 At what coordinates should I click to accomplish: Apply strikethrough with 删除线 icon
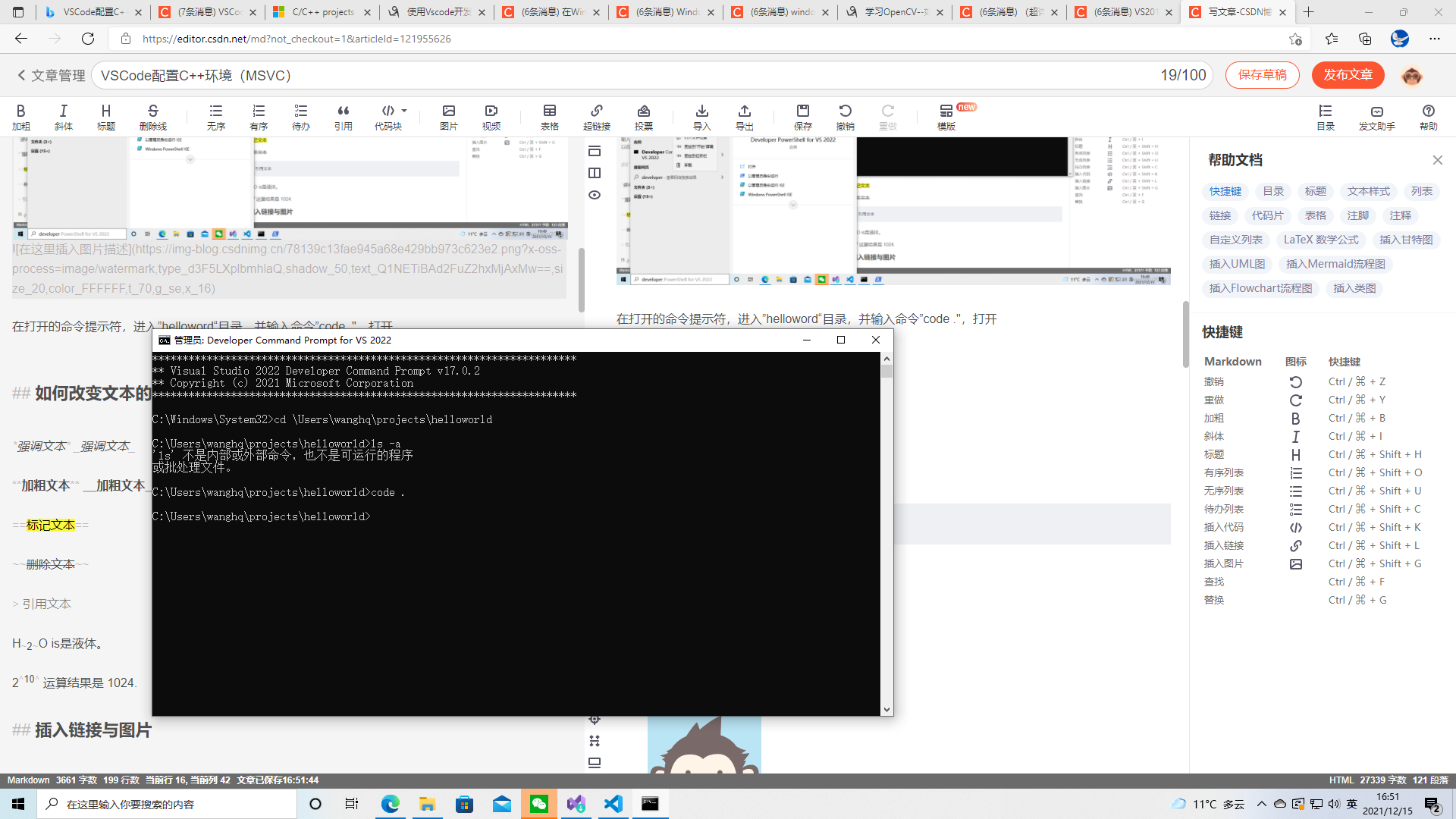coord(153,117)
